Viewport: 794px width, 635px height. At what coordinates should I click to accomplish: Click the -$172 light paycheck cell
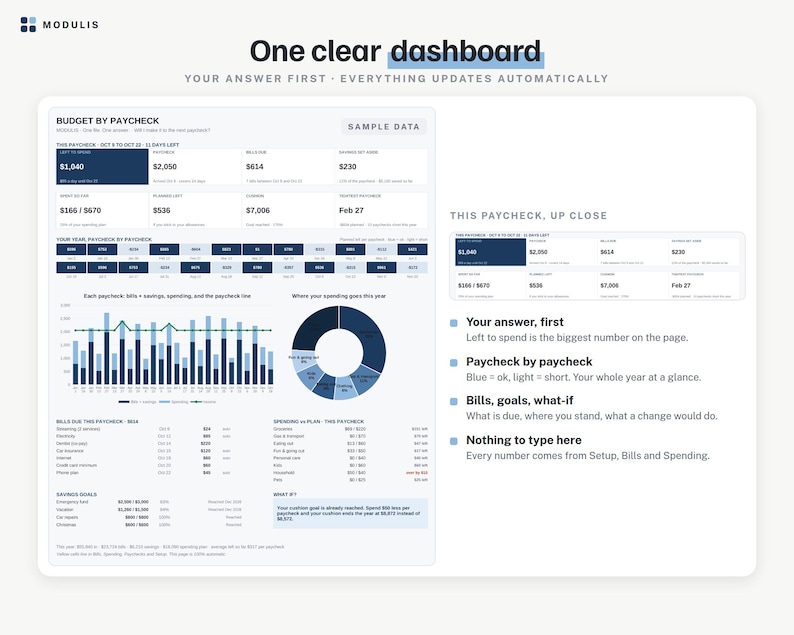point(412,267)
